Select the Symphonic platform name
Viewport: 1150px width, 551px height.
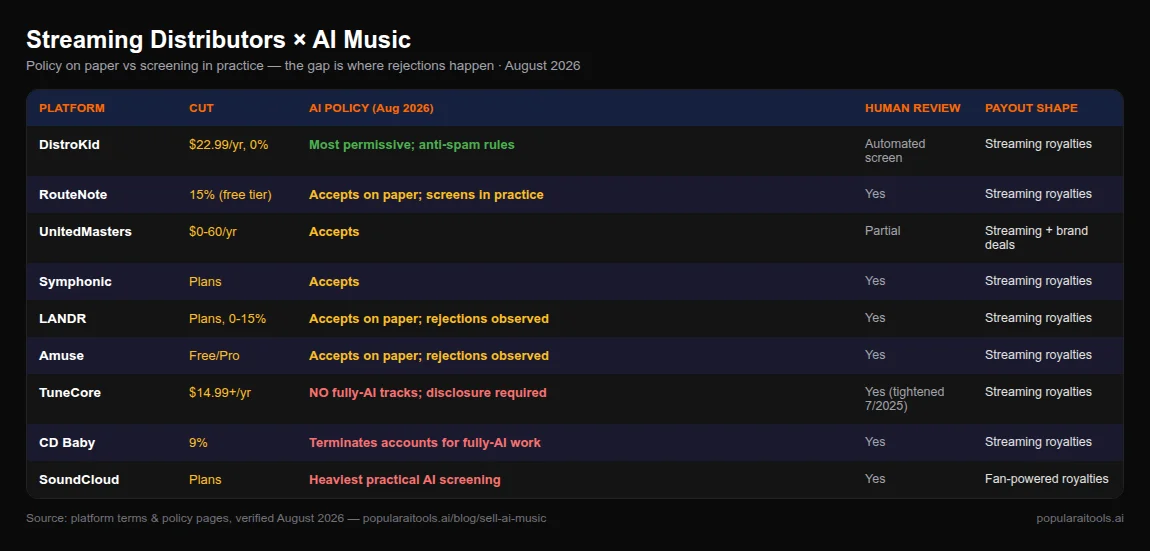[x=75, y=282]
